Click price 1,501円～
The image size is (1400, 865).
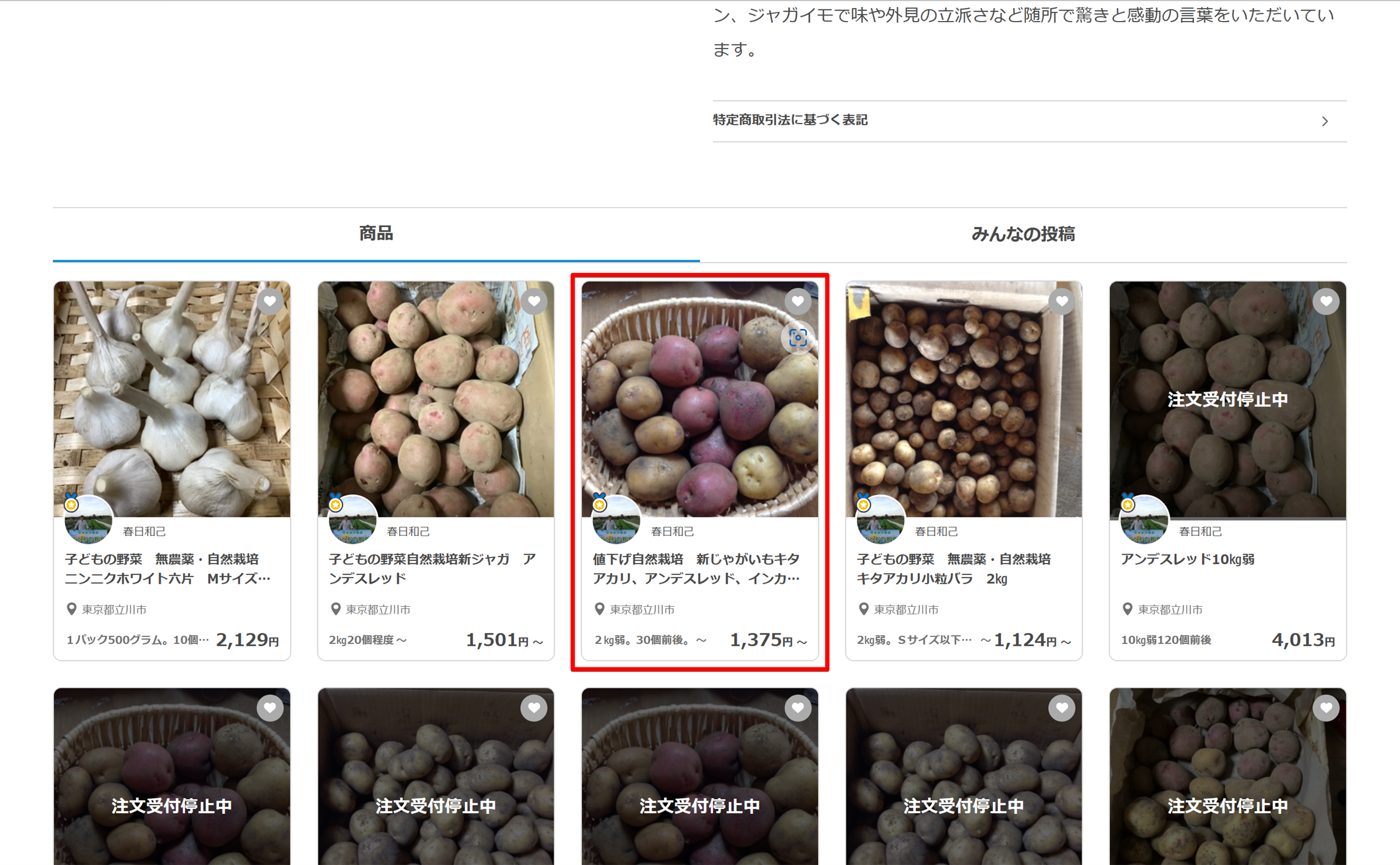click(x=505, y=640)
